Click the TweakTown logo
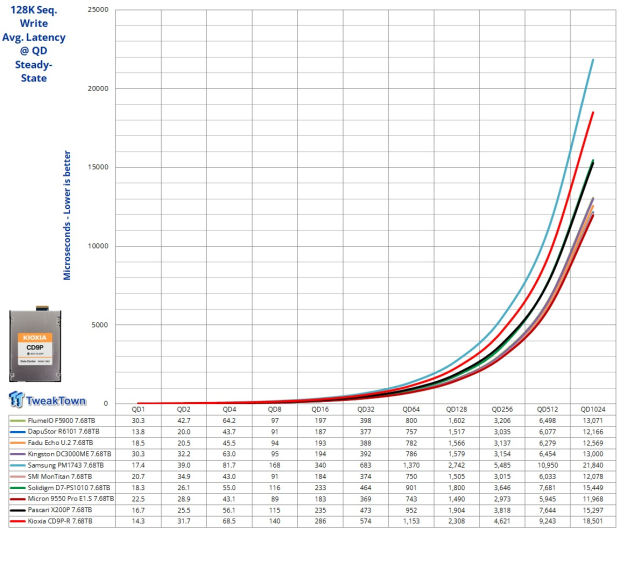 tap(47, 400)
